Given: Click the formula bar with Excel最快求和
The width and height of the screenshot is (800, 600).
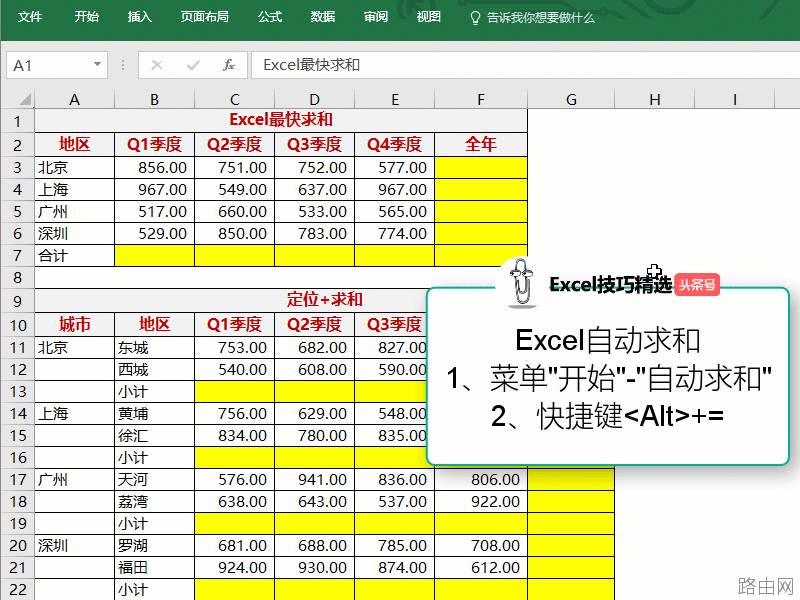Looking at the screenshot, I should 526,65.
